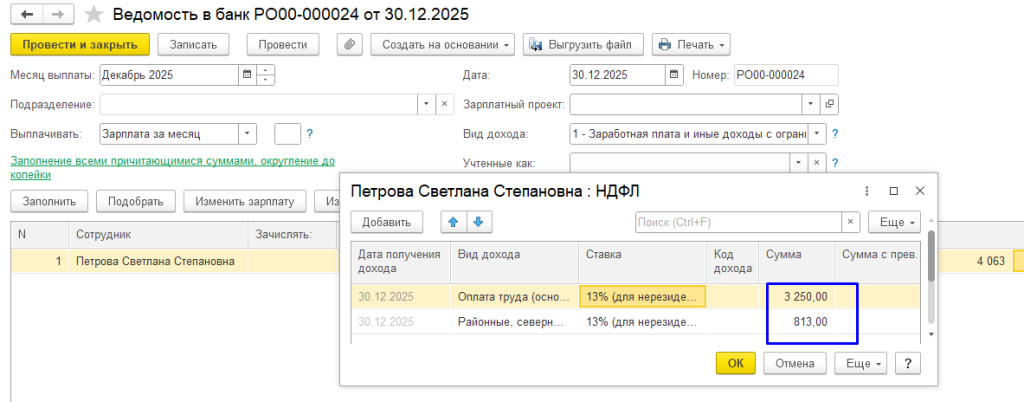Open Зарплатный проект in a new form
The image size is (1024, 402).
(x=829, y=104)
